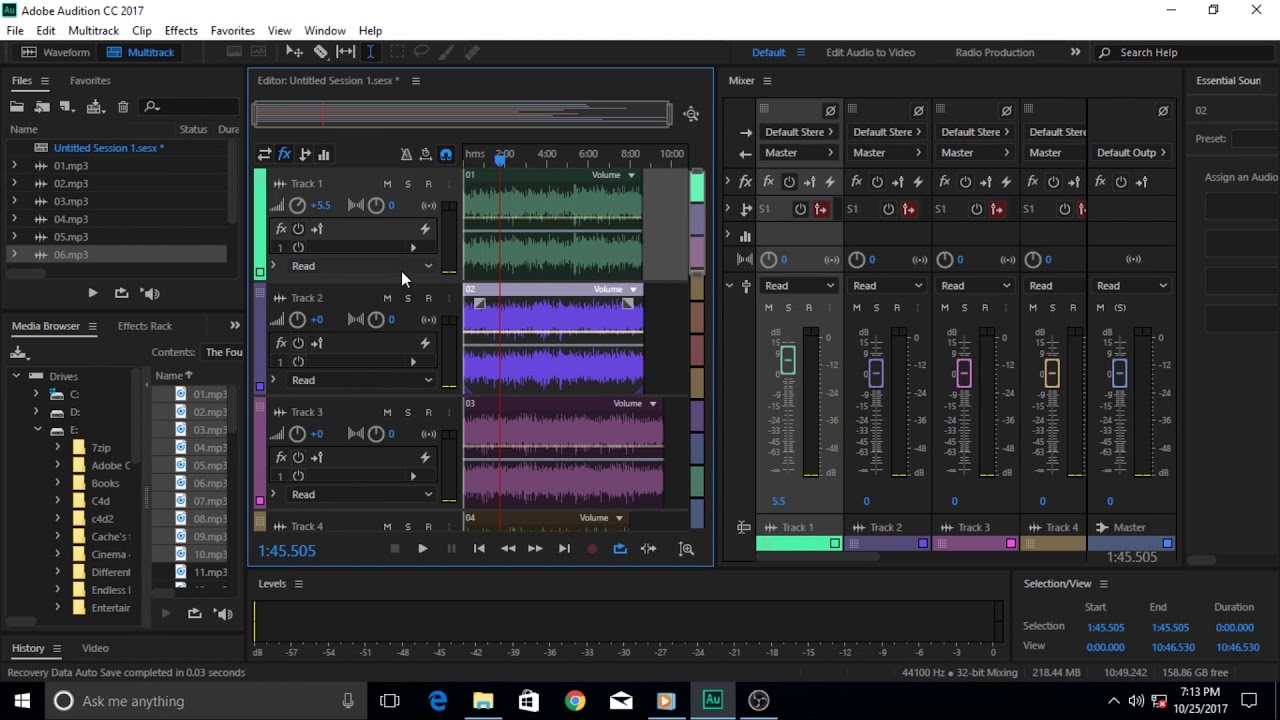The height and width of the screenshot is (720, 1280).
Task: Toggle Auto-Play speaker icon in Files panel
Action: (x=150, y=293)
